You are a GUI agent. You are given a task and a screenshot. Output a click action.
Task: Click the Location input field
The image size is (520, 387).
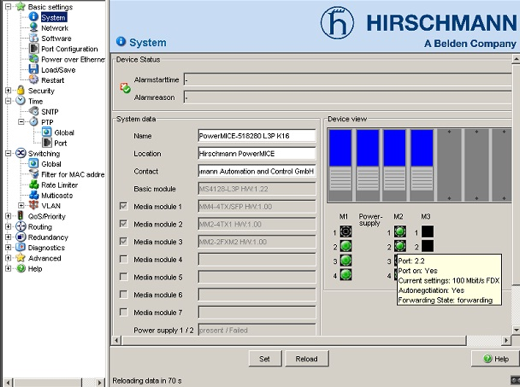(x=257, y=153)
